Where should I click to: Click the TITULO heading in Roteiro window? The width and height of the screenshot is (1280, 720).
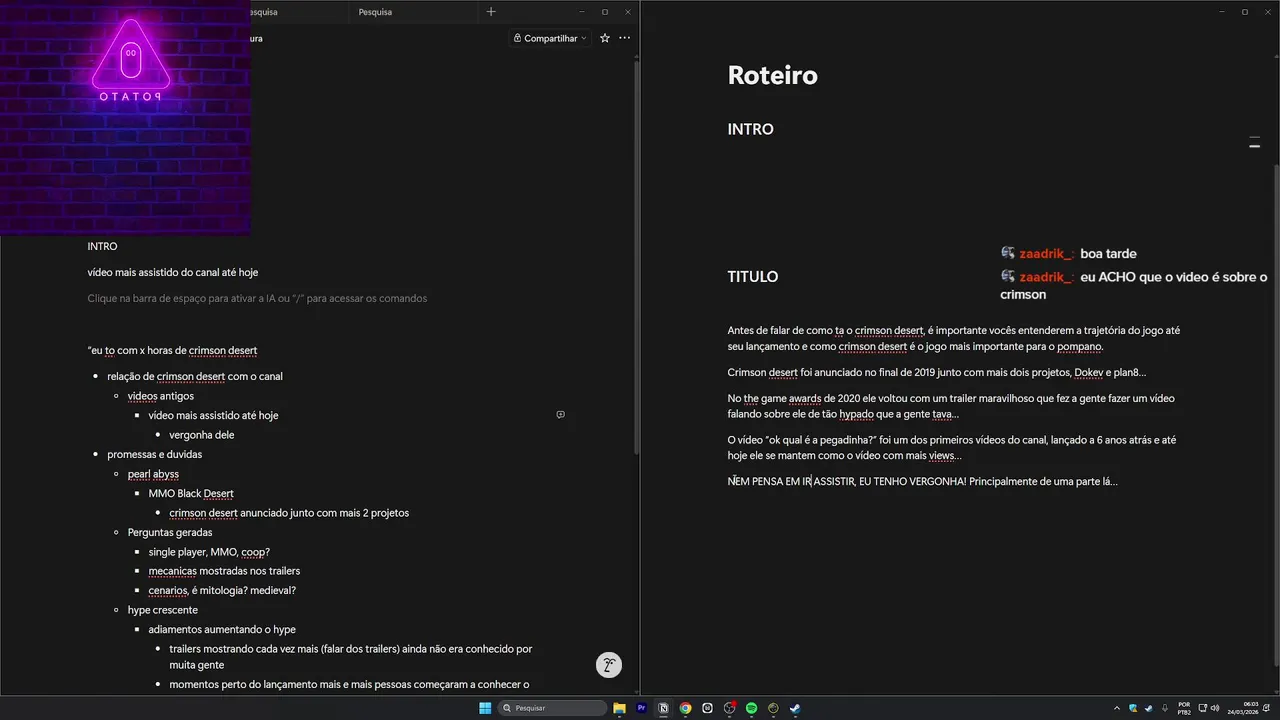pyautogui.click(x=752, y=277)
